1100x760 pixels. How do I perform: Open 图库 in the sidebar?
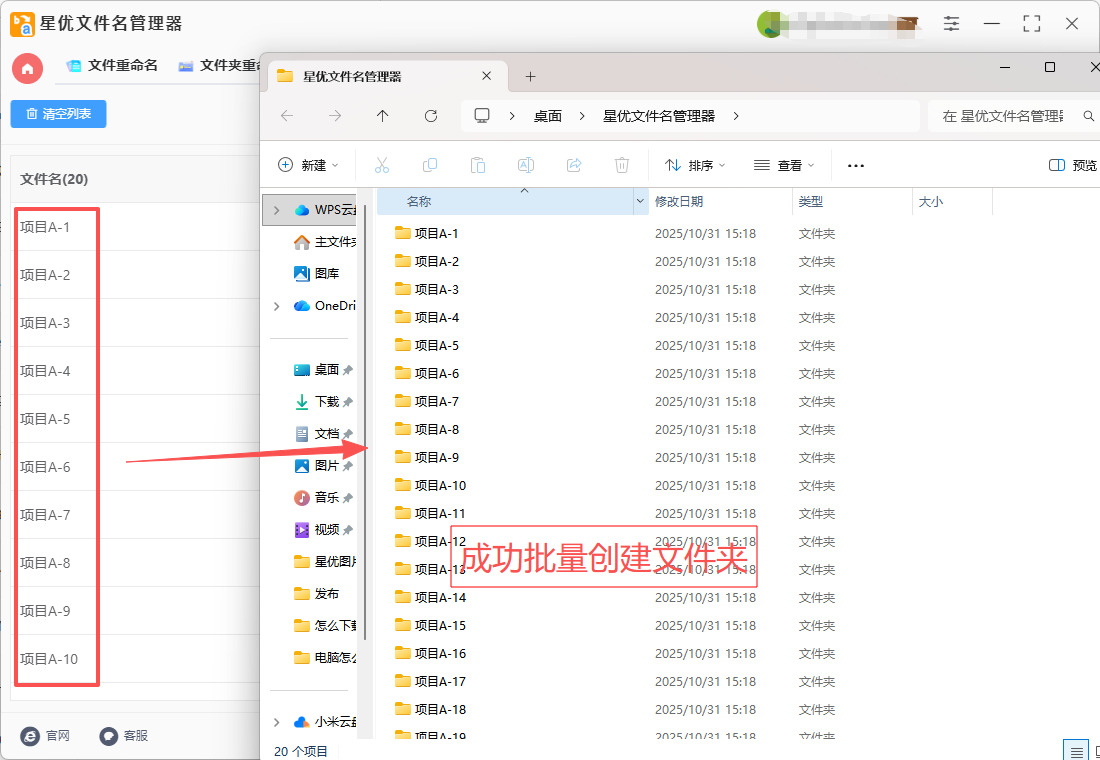coord(317,274)
